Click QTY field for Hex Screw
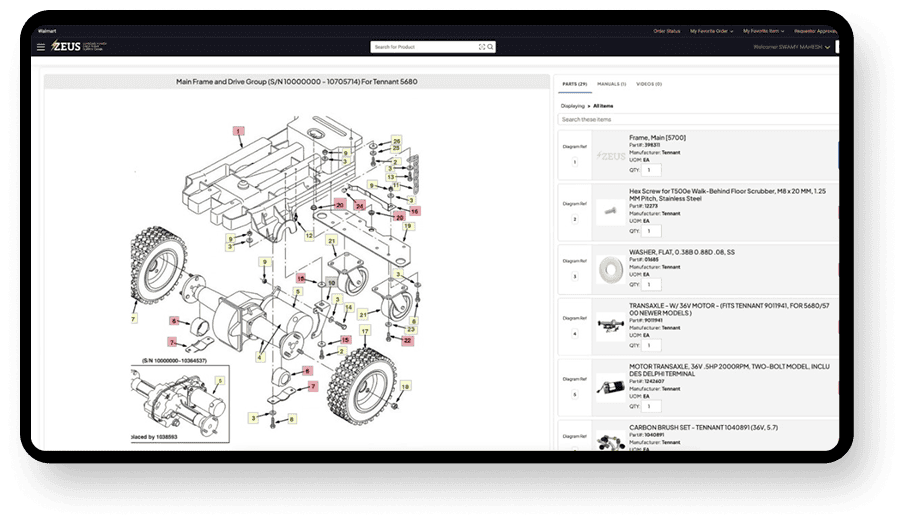The height and width of the screenshot is (524, 904). pyautogui.click(x=651, y=231)
